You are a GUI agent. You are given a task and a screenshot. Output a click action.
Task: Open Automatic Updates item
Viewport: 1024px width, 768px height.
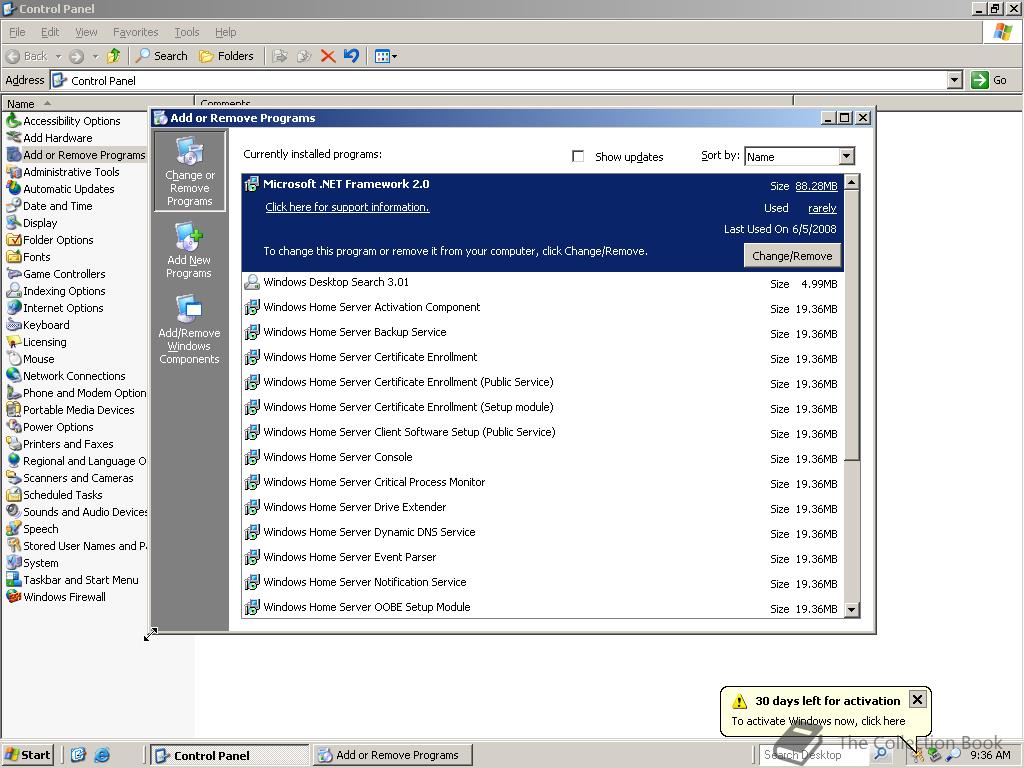pyautogui.click(x=60, y=189)
